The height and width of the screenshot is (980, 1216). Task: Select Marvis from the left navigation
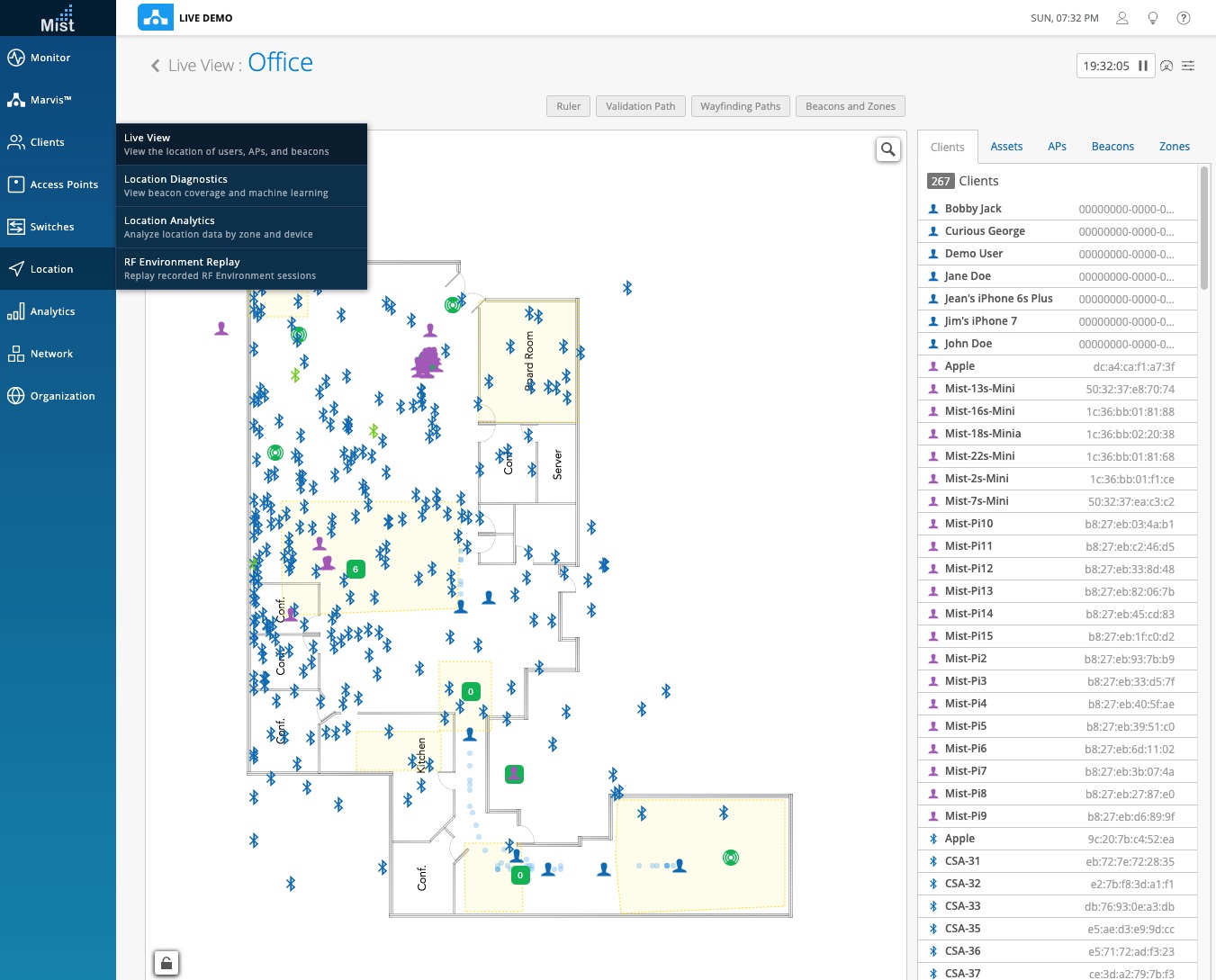[x=42, y=99]
